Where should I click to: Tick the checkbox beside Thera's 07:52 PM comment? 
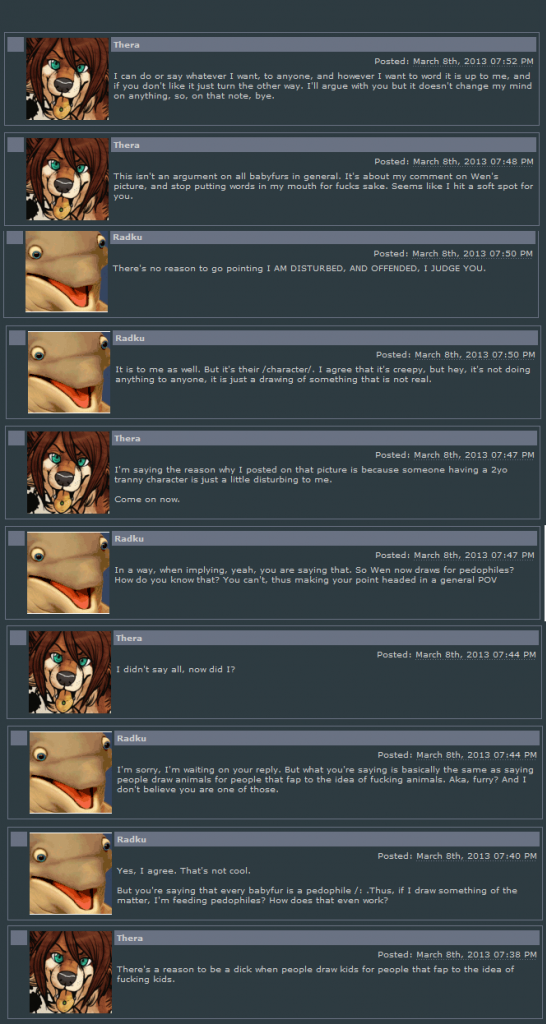coord(16,45)
